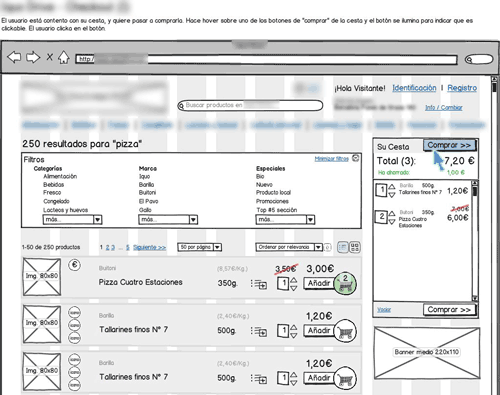This screenshot has width=500, height=395.
Task: Select the Fresco category filter
Action: tap(52, 193)
